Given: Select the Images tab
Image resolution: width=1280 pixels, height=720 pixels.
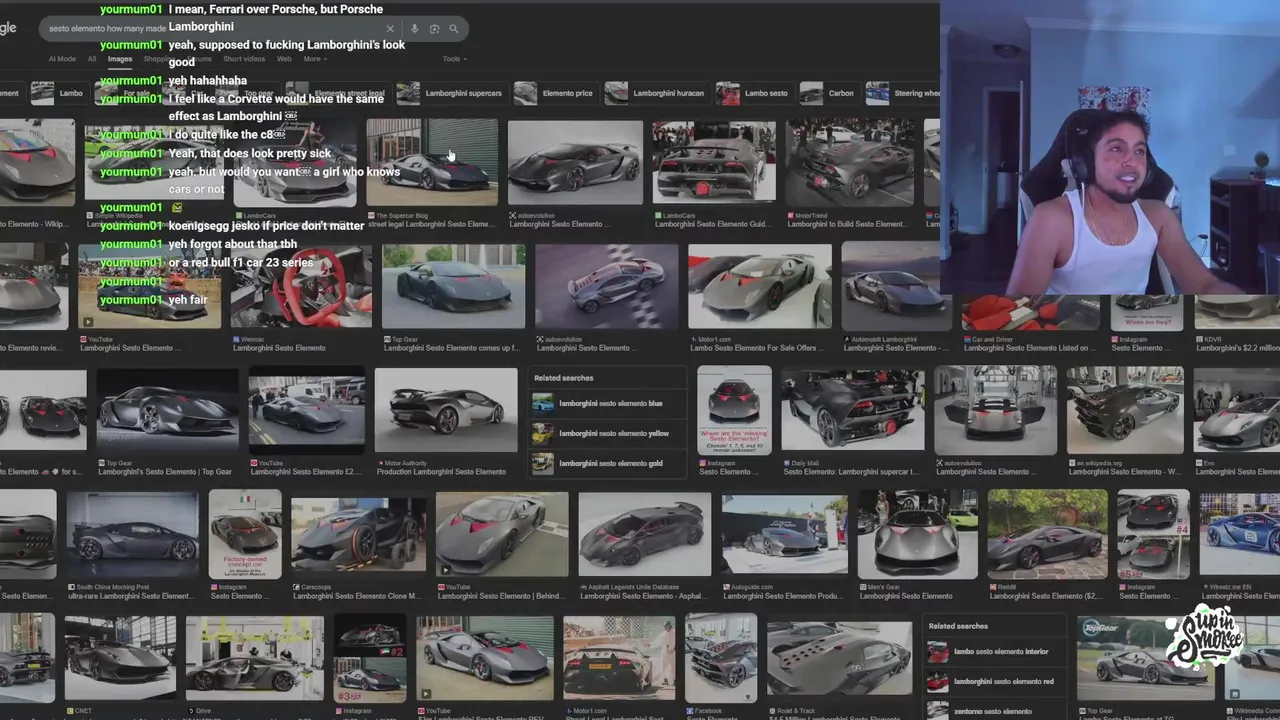Looking at the screenshot, I should (x=120, y=59).
